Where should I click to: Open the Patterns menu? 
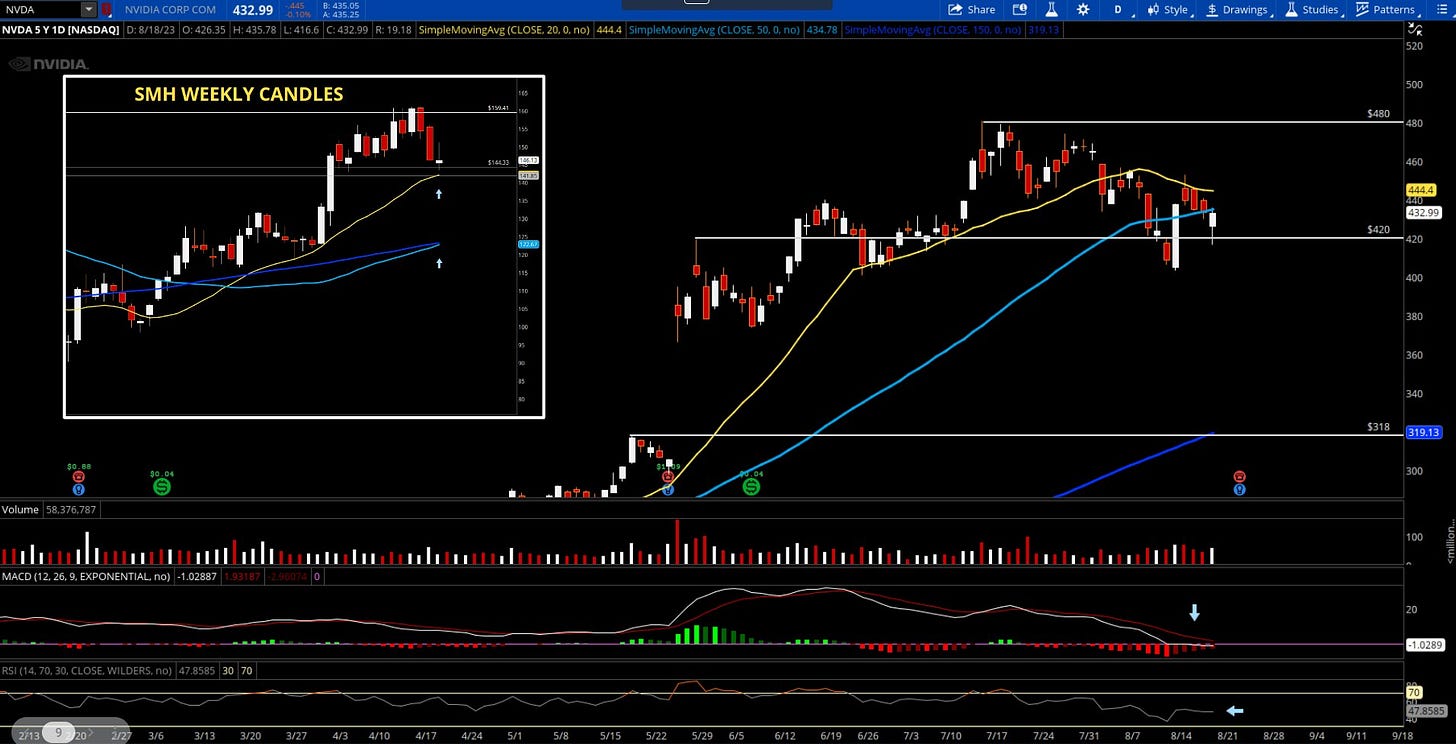1386,10
